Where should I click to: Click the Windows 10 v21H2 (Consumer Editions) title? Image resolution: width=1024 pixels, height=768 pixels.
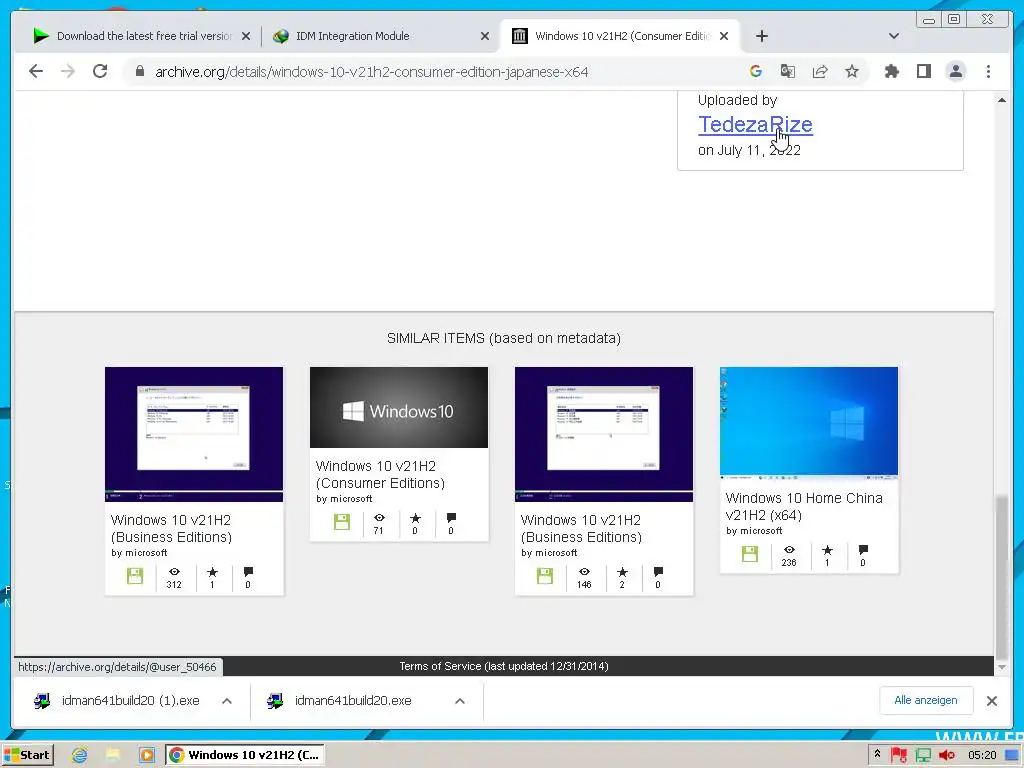[380, 475]
